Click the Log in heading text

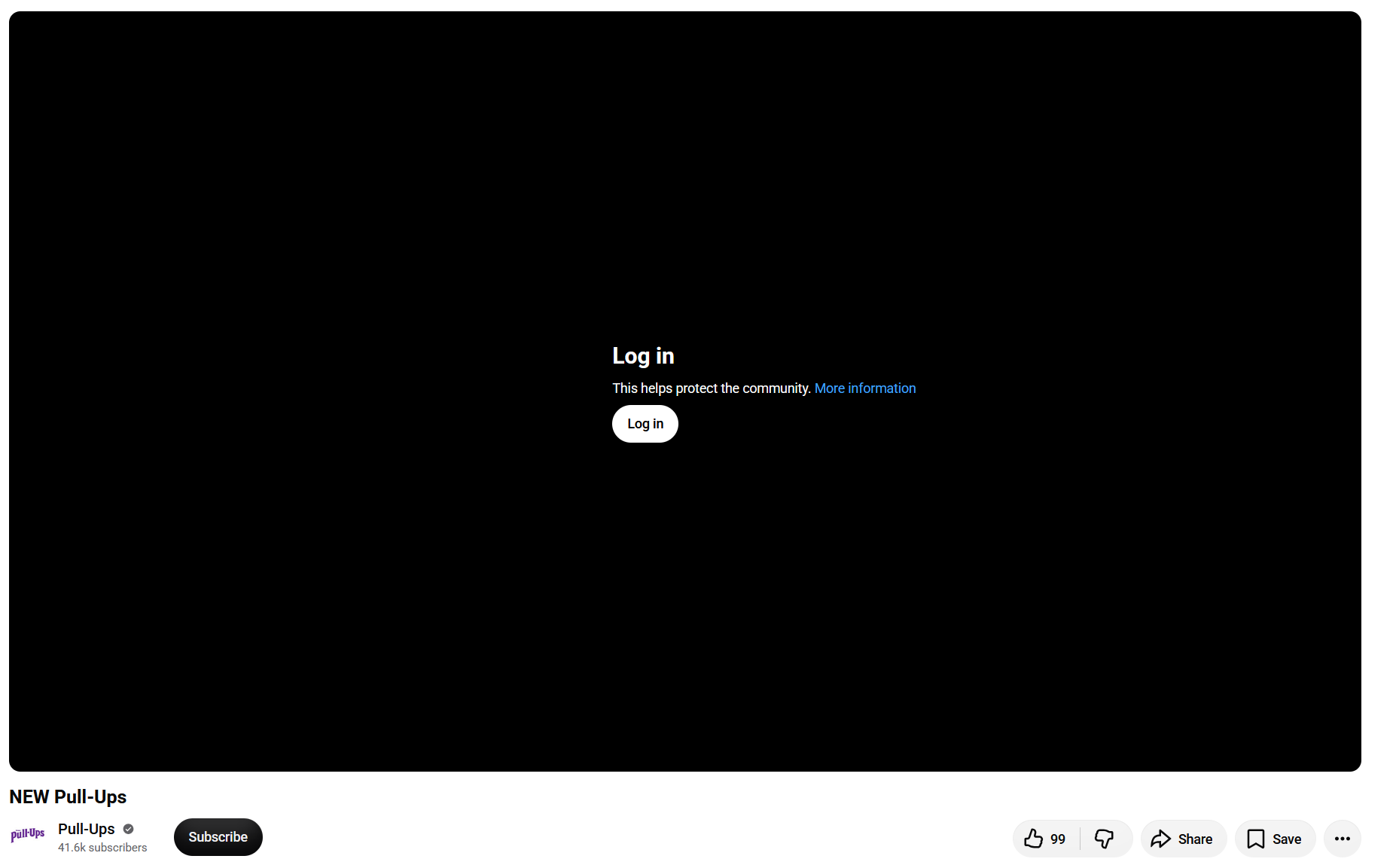pyautogui.click(x=643, y=356)
